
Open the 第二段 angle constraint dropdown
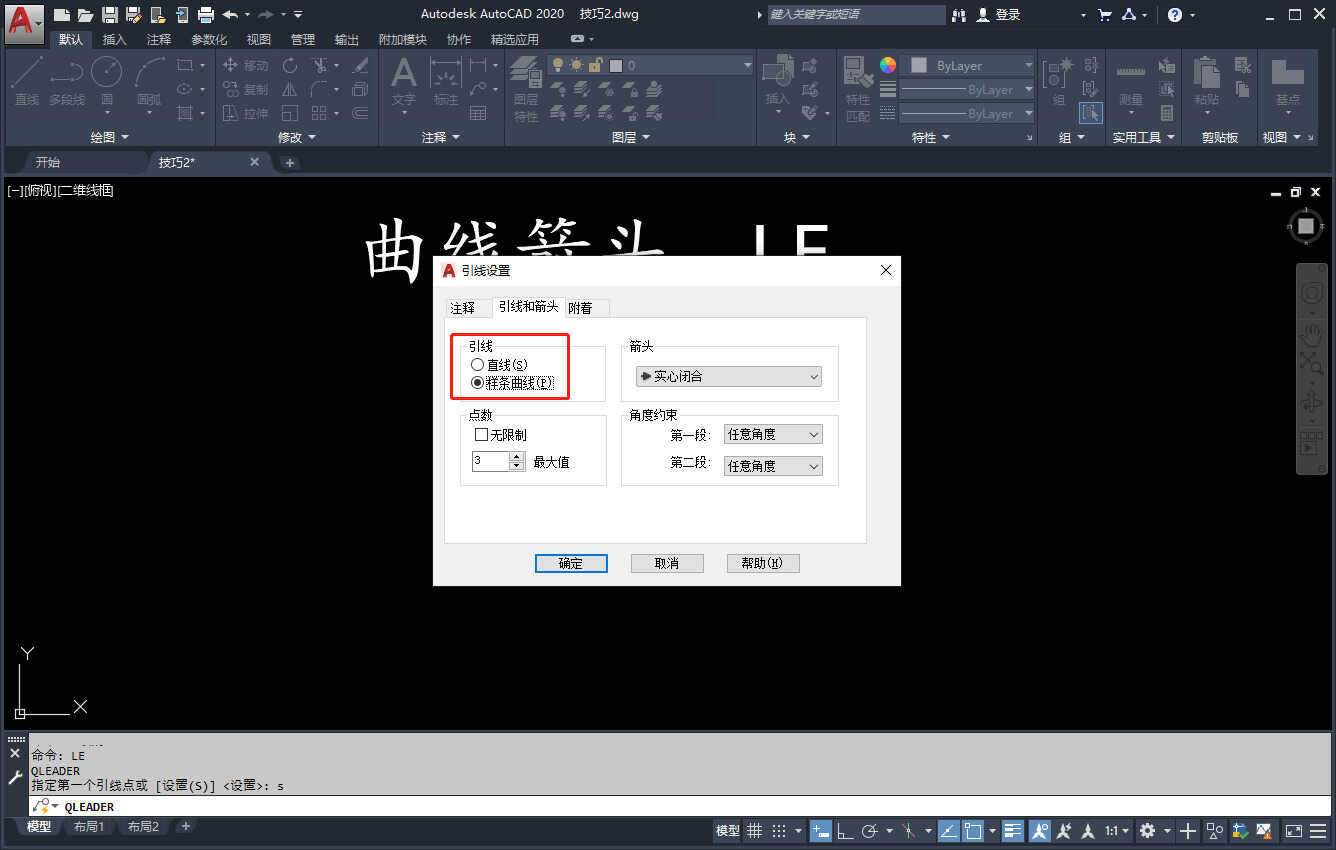point(773,466)
